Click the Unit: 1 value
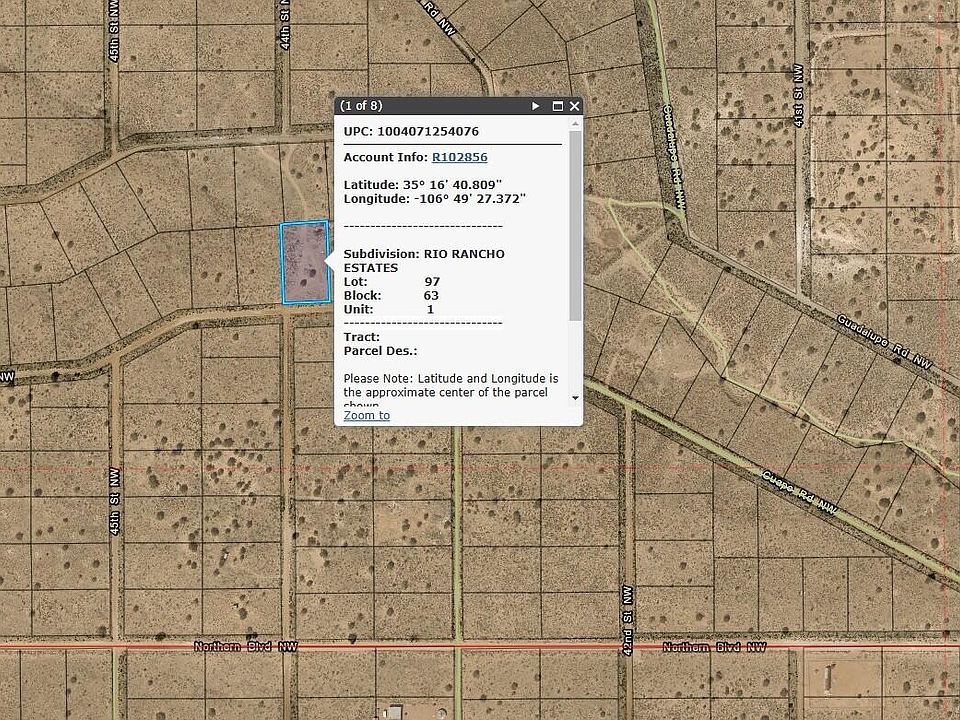This screenshot has height=720, width=960. click(430, 309)
